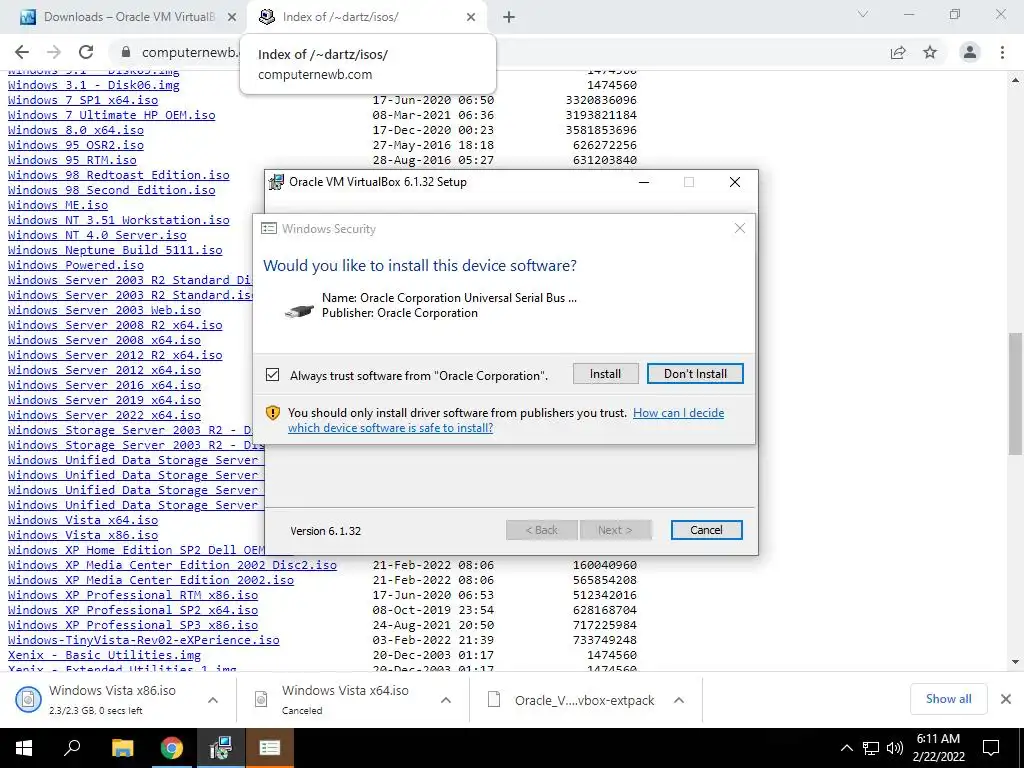The image size is (1024, 768).
Task: Show all downloads
Action: coord(948,699)
